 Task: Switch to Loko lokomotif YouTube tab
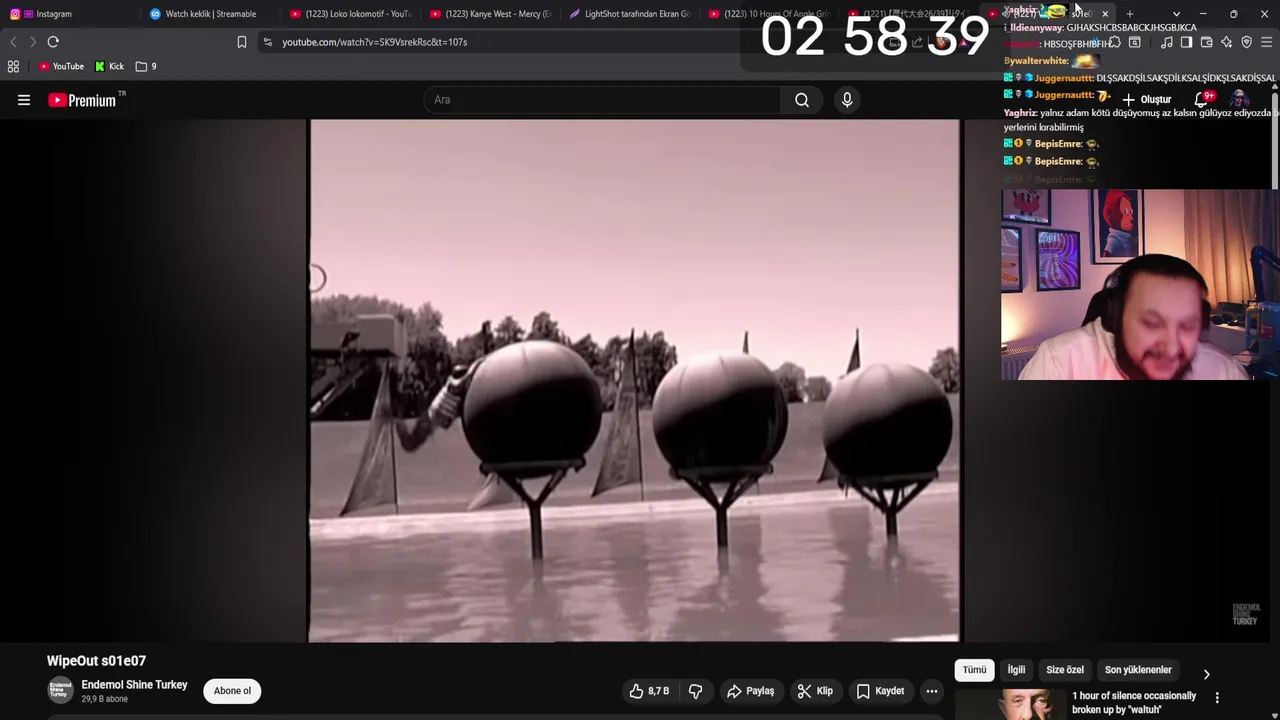350,14
